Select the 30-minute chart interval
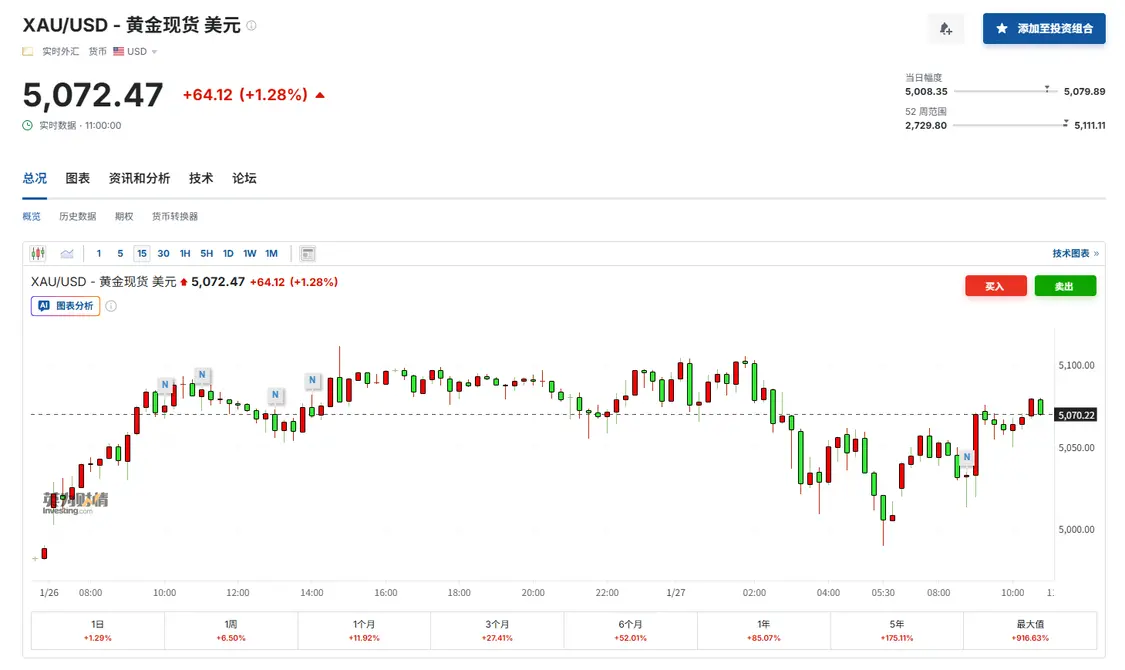The width and height of the screenshot is (1125, 670). [163, 254]
